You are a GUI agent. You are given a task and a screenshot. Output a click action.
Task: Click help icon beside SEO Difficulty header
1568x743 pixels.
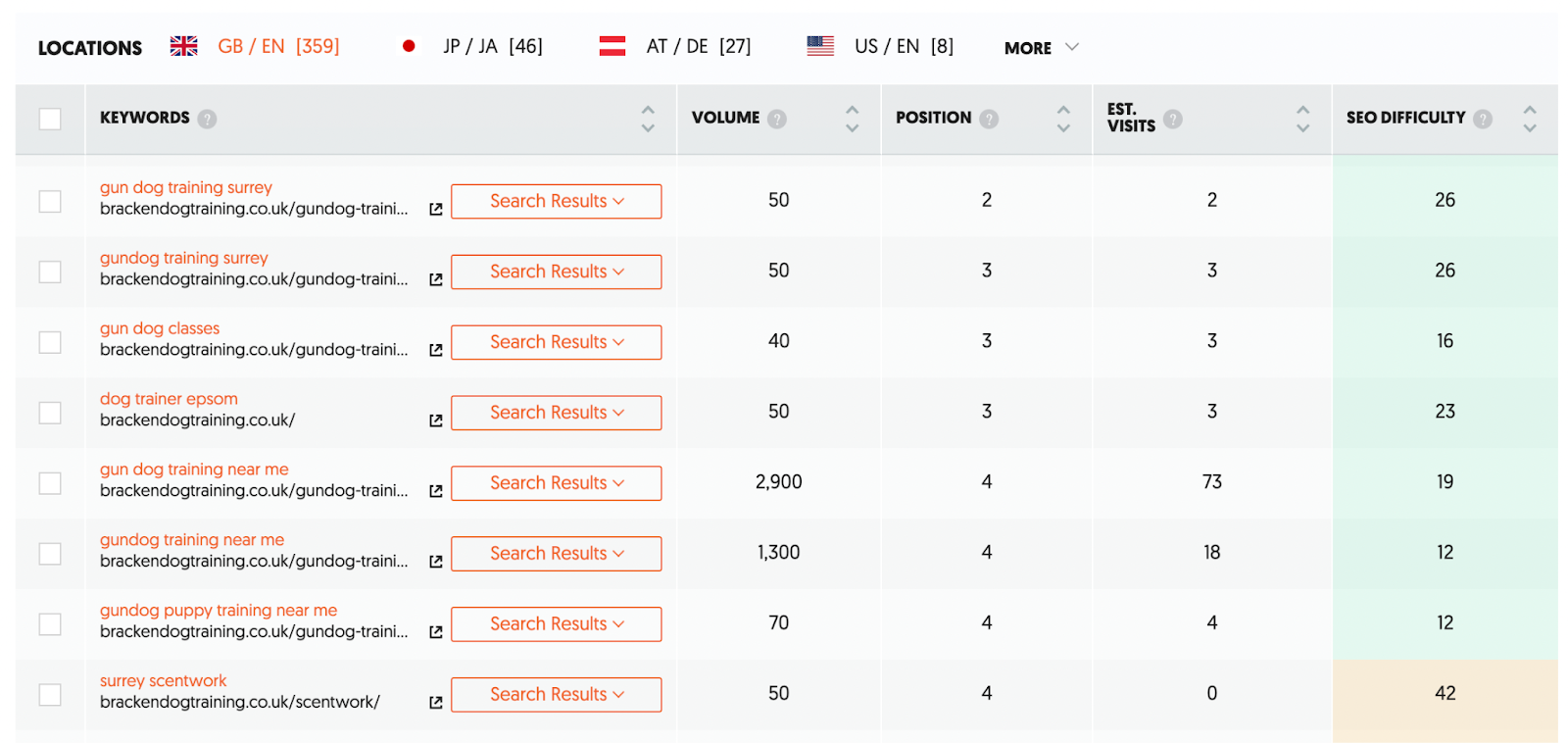1483,119
